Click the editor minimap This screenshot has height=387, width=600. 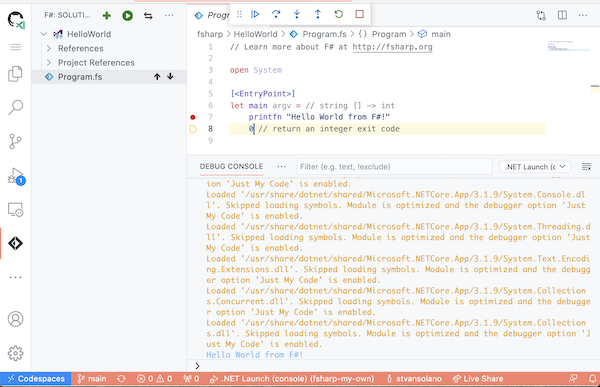pyautogui.click(x=568, y=46)
